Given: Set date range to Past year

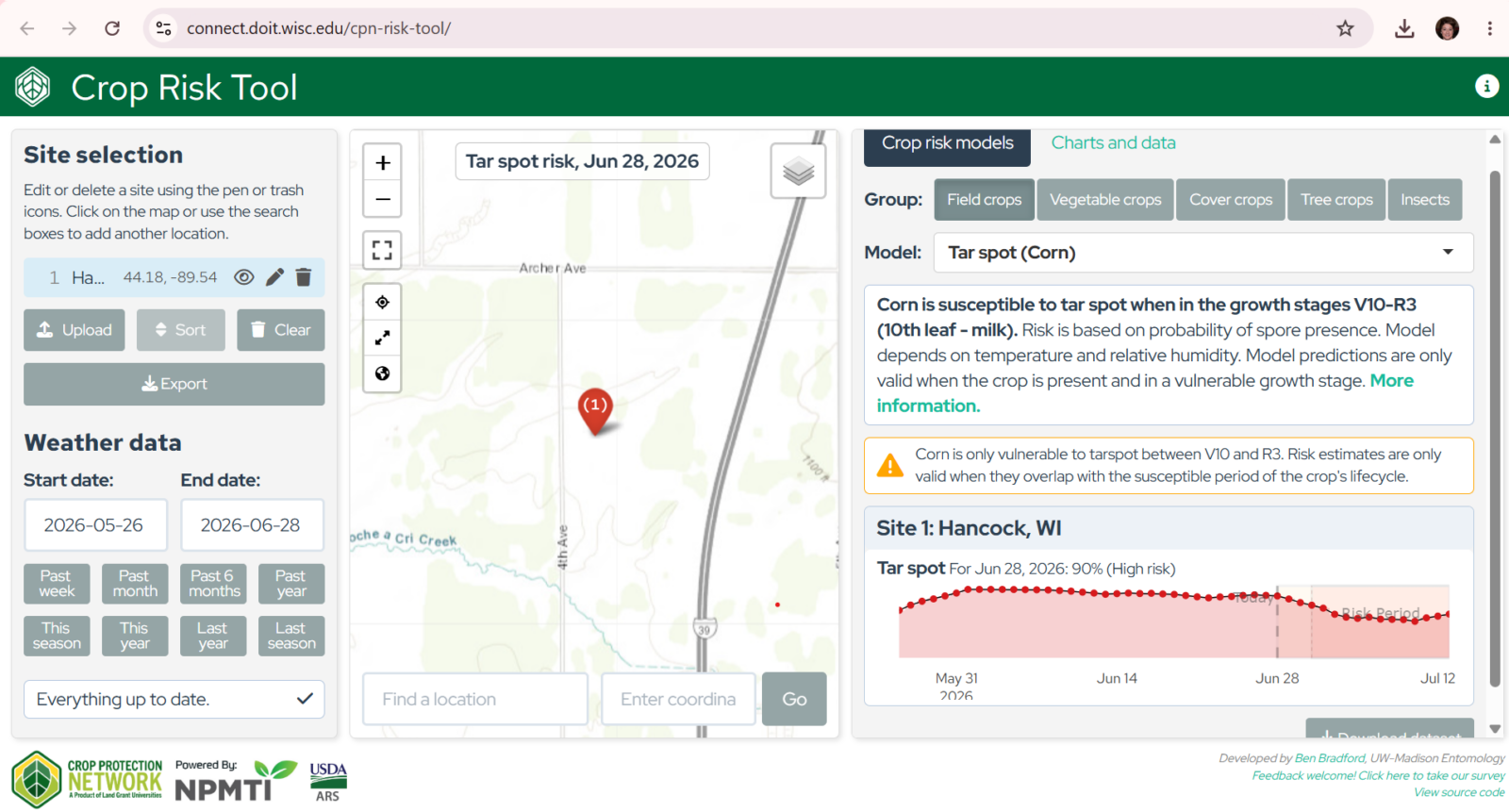Looking at the screenshot, I should [x=291, y=584].
